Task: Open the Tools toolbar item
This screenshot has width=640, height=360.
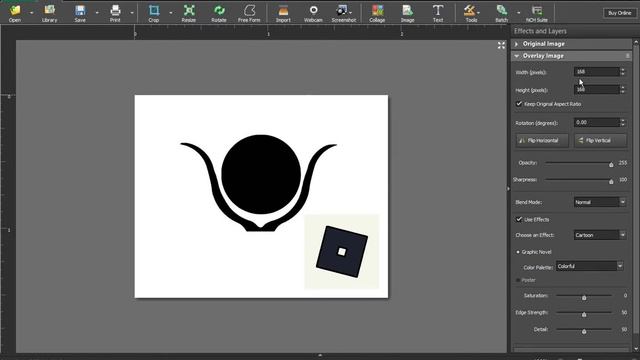Action: (471, 13)
